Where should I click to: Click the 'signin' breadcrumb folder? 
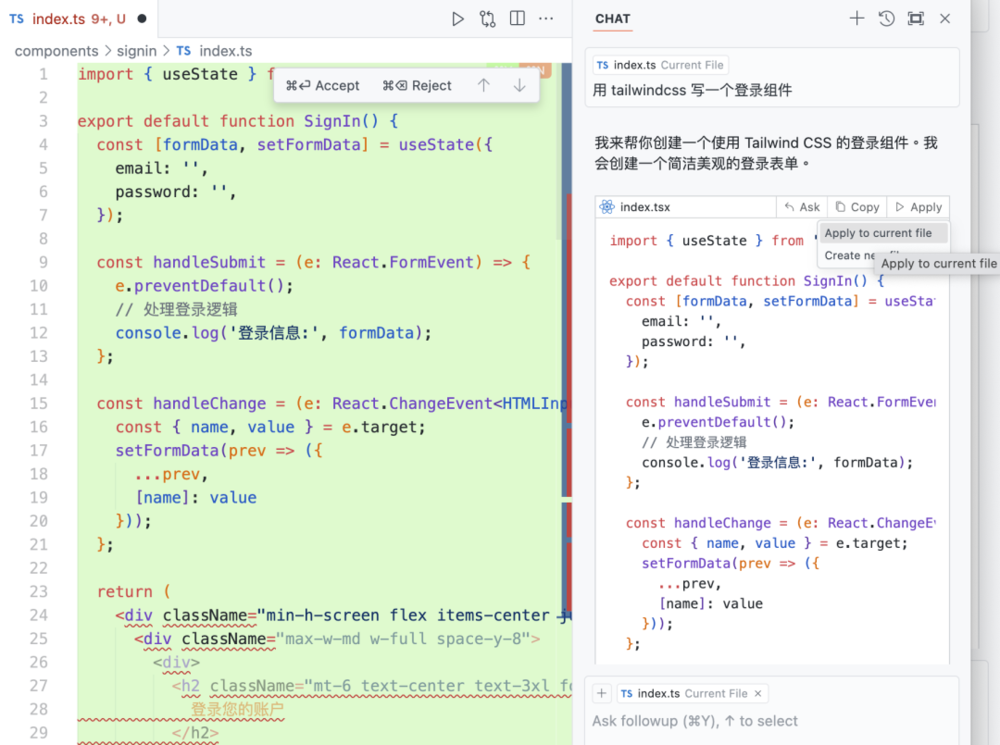coord(137,51)
